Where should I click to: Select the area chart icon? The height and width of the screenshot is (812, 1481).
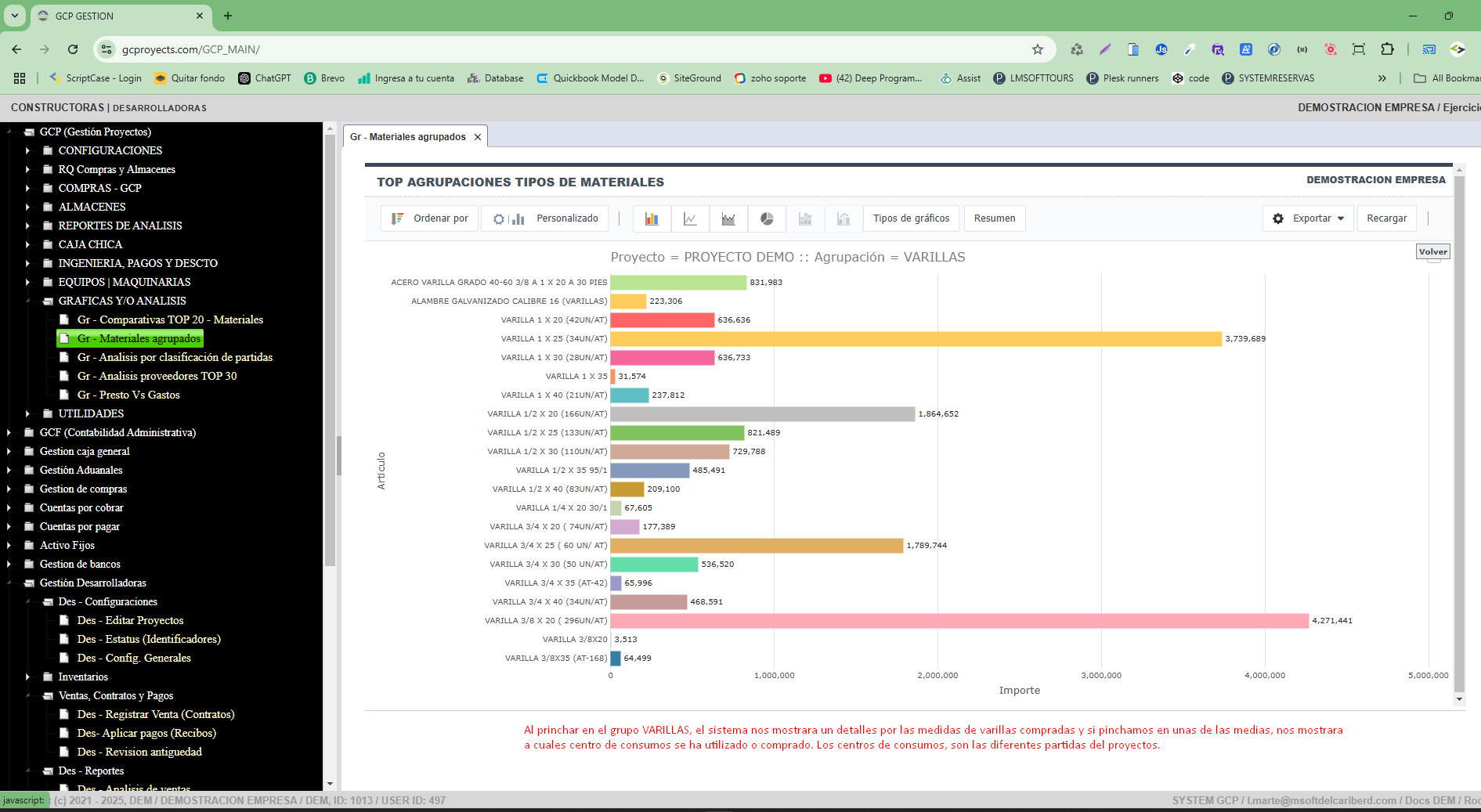tap(728, 218)
